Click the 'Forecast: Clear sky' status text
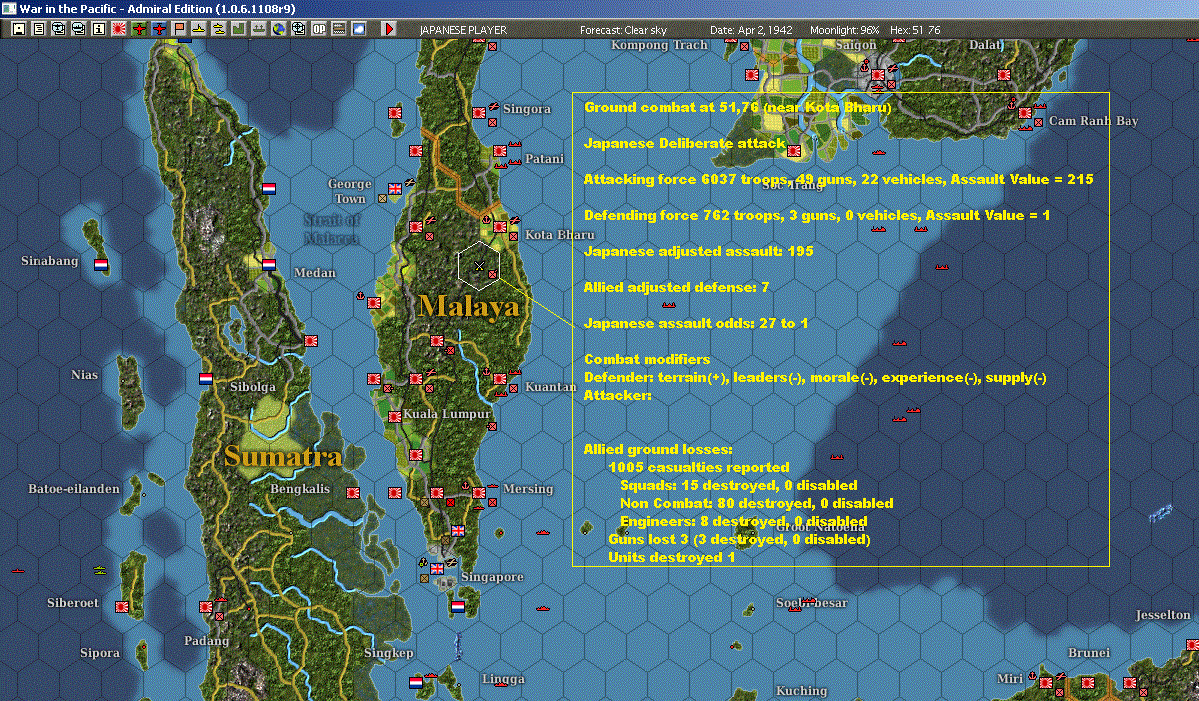Viewport: 1199px width, 701px height. 623,30
